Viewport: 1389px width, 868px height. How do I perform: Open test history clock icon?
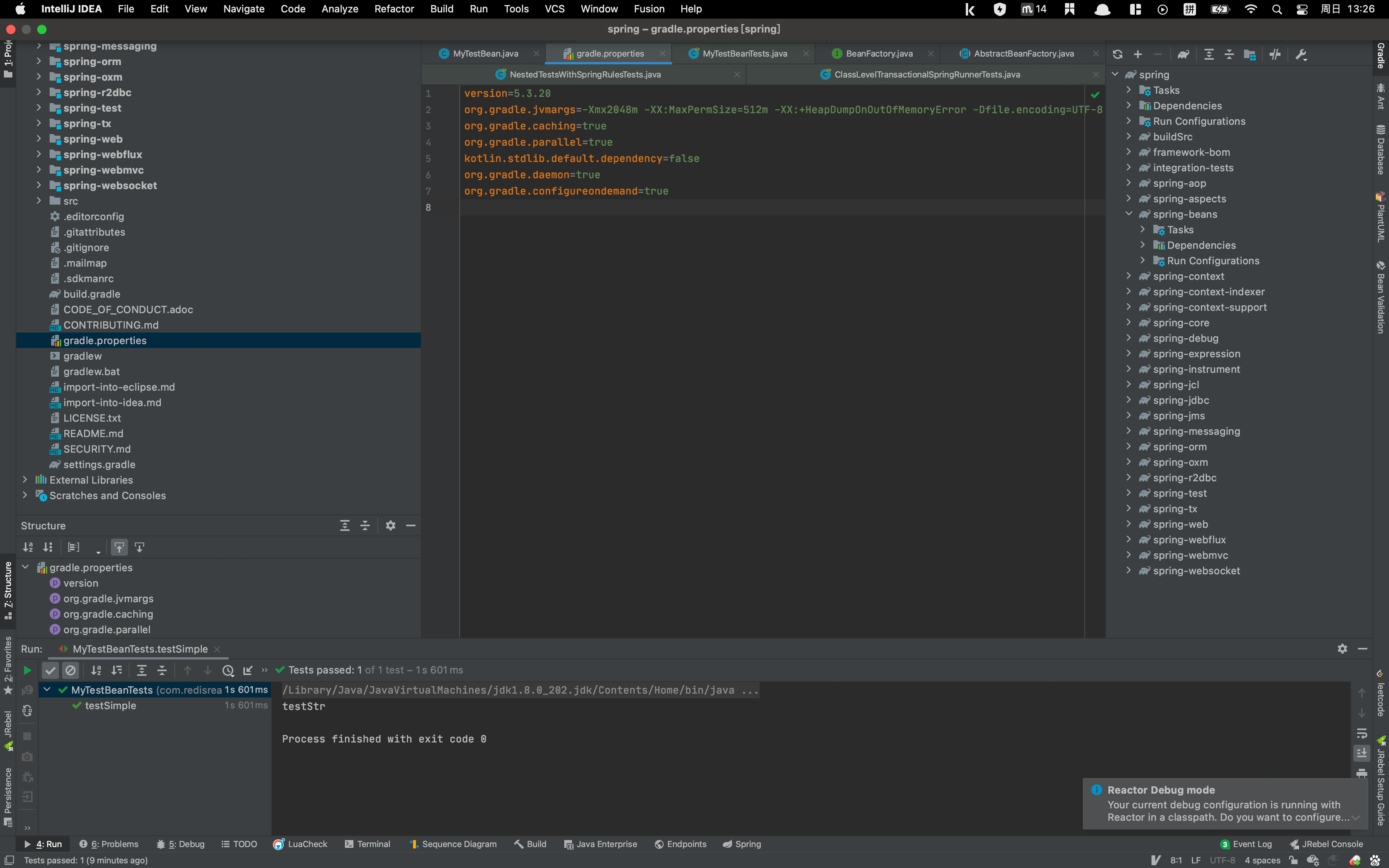228,670
